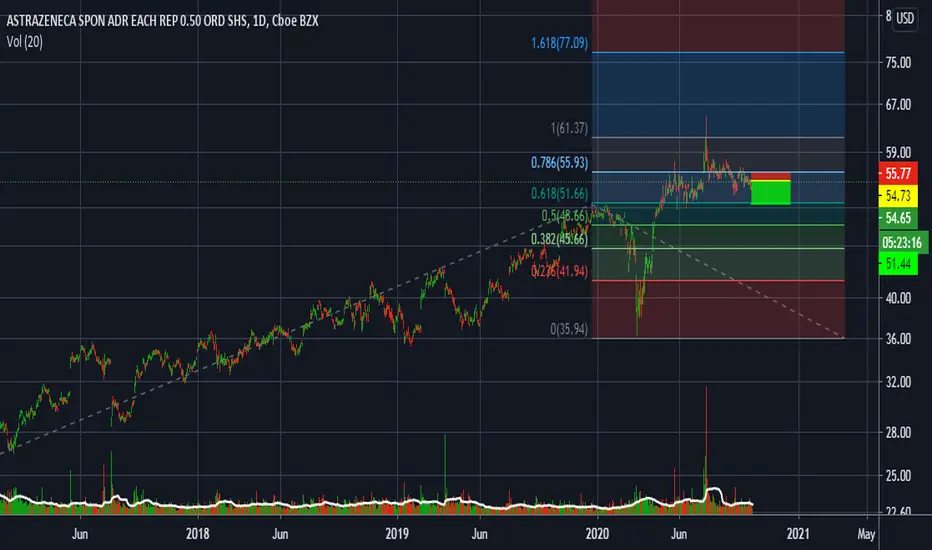The width and height of the screenshot is (932, 550).
Task: Click the 40.00 price axis label
Action: [x=898, y=298]
